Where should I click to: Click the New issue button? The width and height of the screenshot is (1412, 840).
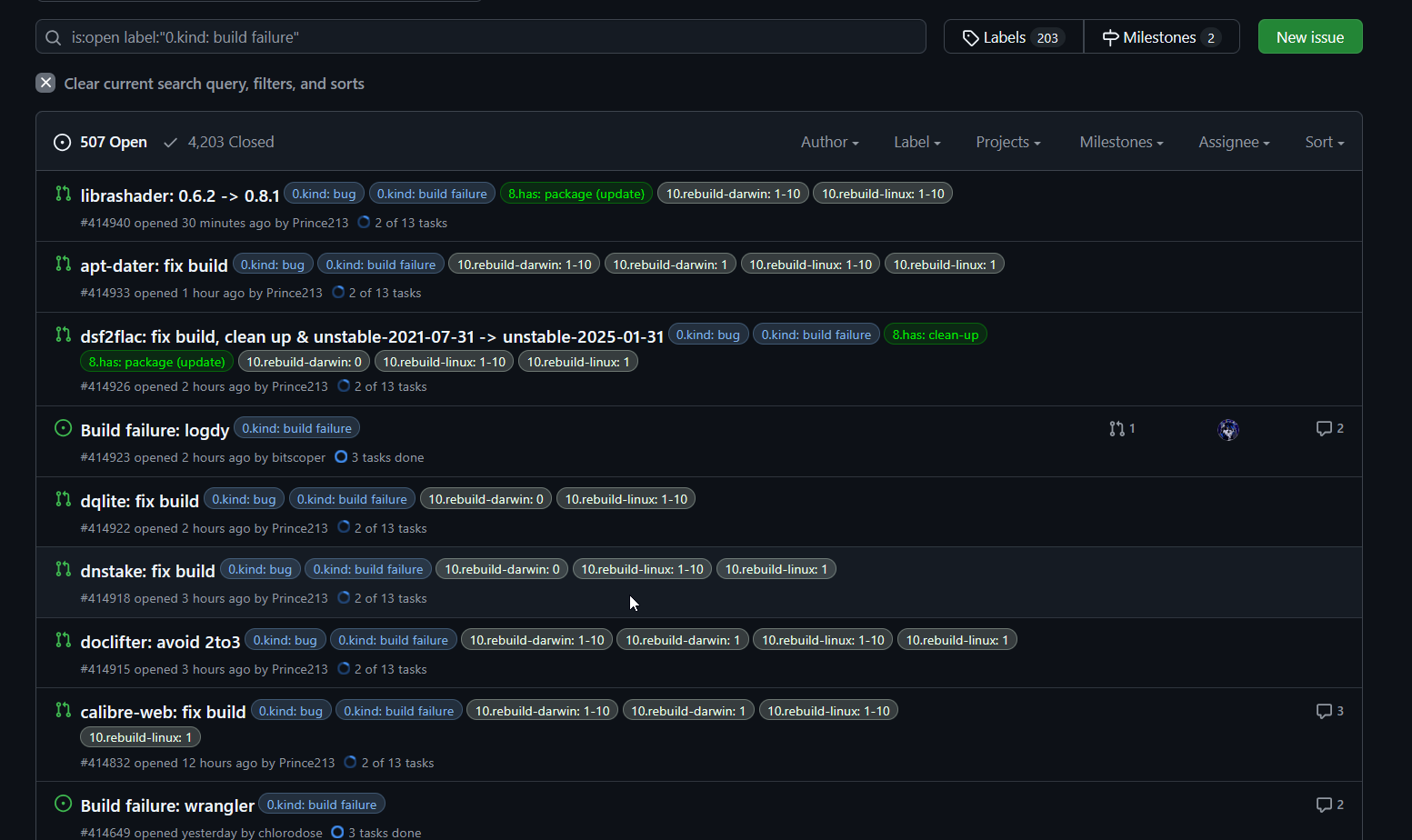point(1310,37)
